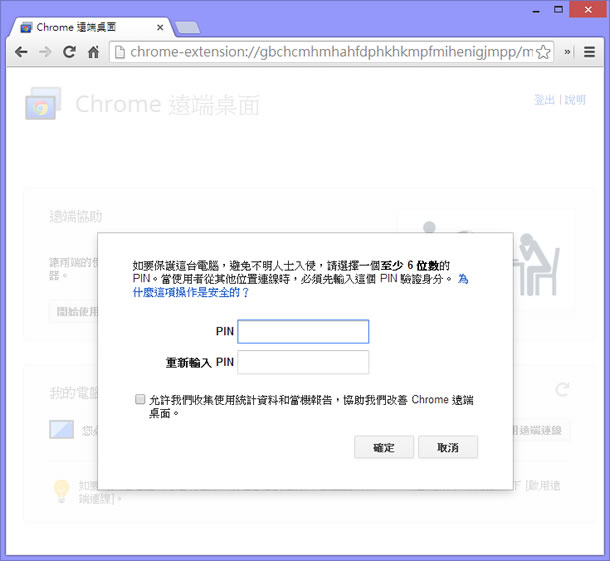
Task: Show hidden extensions with the chevron icon
Action: click(567, 52)
